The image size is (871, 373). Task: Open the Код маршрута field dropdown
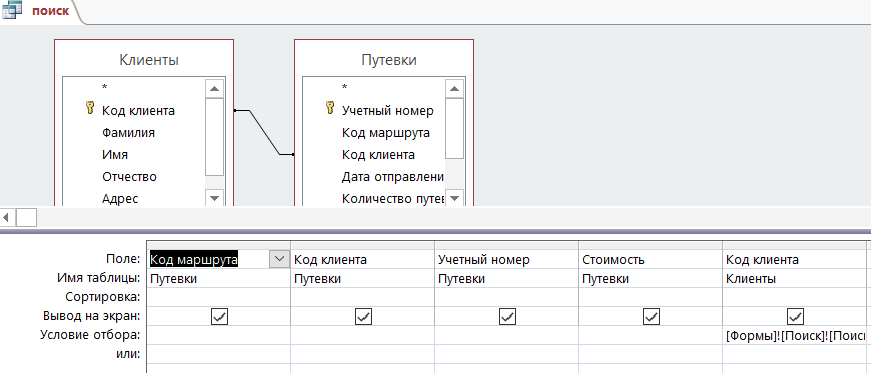[279, 259]
